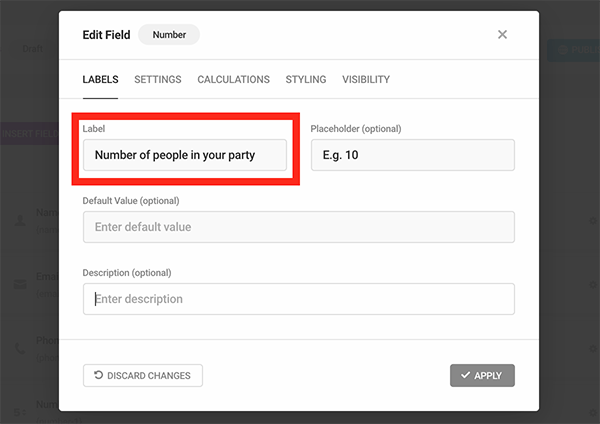Click the person icon in background list

click(20, 220)
